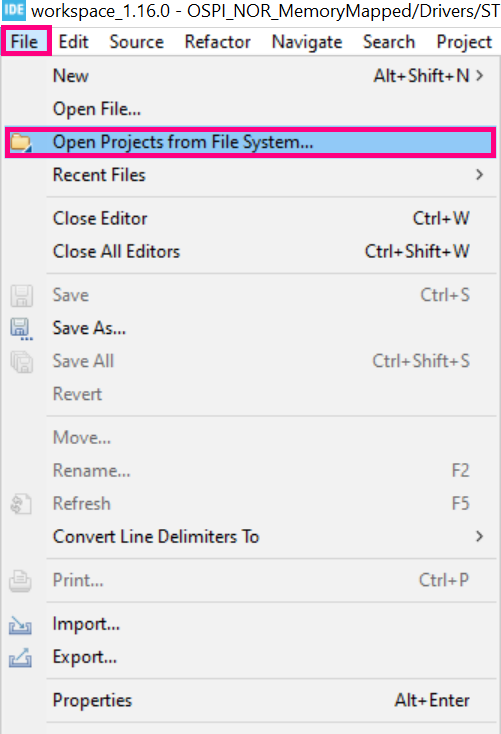Open the Navigate menu
Image resolution: width=501 pixels, height=734 pixels.
tap(307, 42)
